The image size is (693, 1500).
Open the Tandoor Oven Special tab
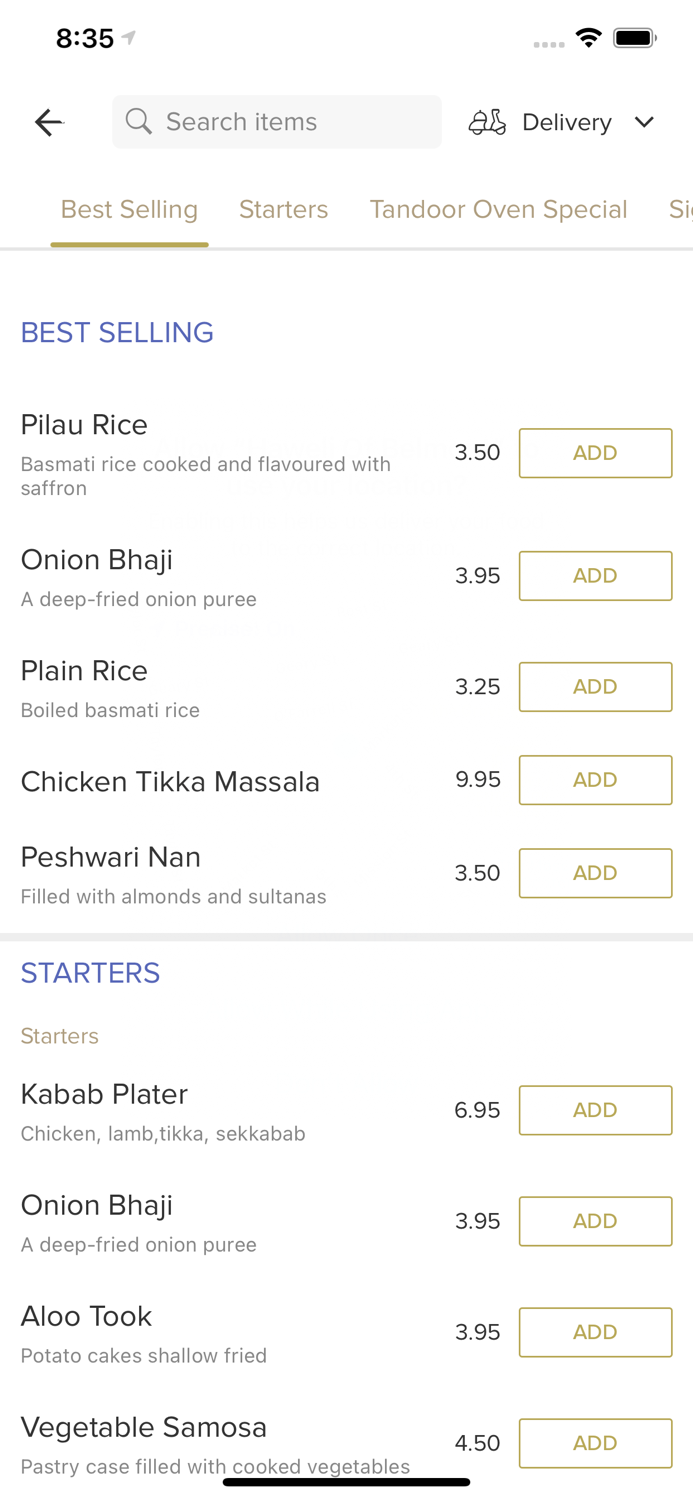tap(498, 209)
